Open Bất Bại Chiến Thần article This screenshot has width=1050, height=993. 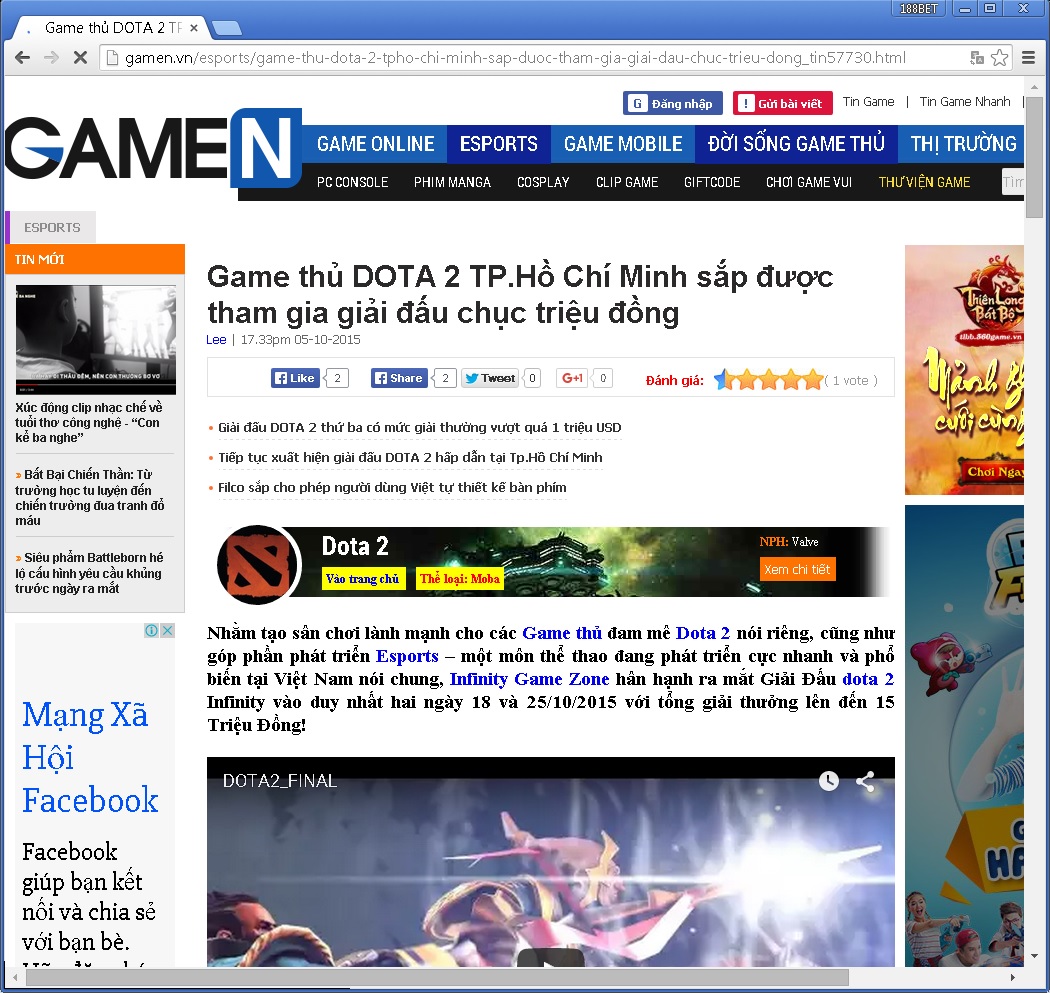(x=90, y=498)
